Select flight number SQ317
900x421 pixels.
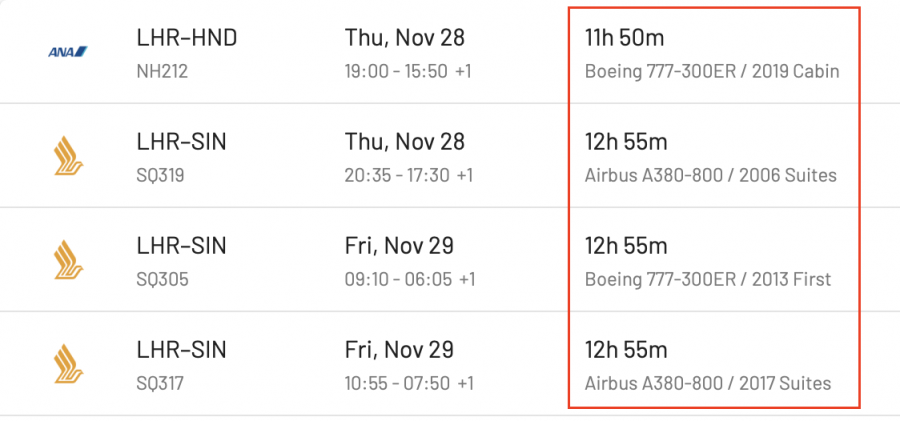pos(161,383)
